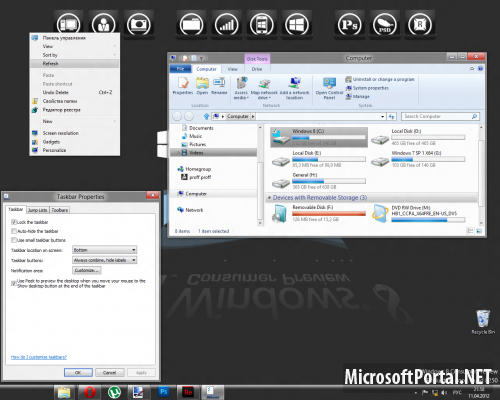The image size is (500, 400).
Task: Switch to the Drive ribbon tab
Action: (257, 69)
